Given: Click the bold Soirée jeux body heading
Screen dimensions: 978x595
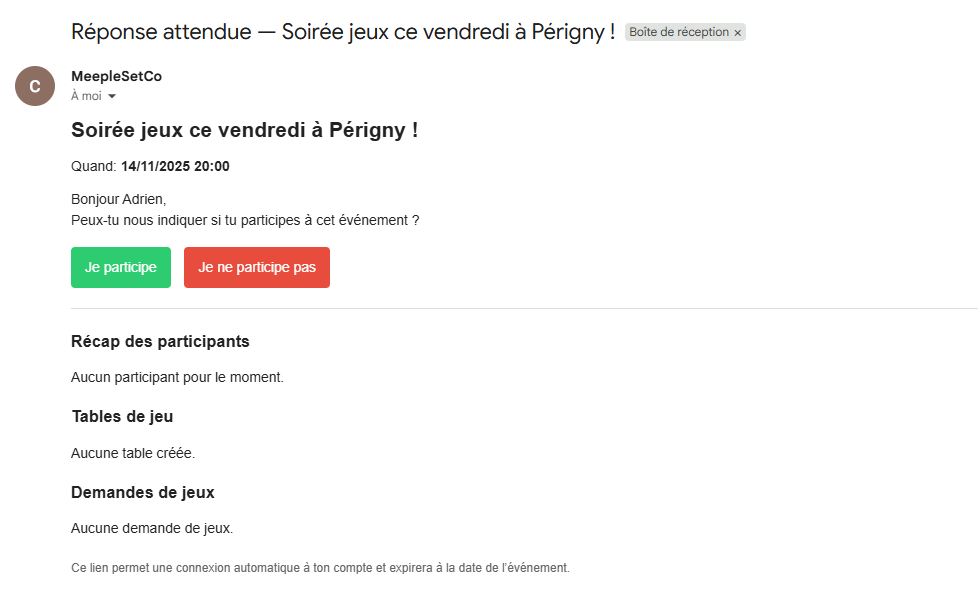Looking at the screenshot, I should (244, 130).
